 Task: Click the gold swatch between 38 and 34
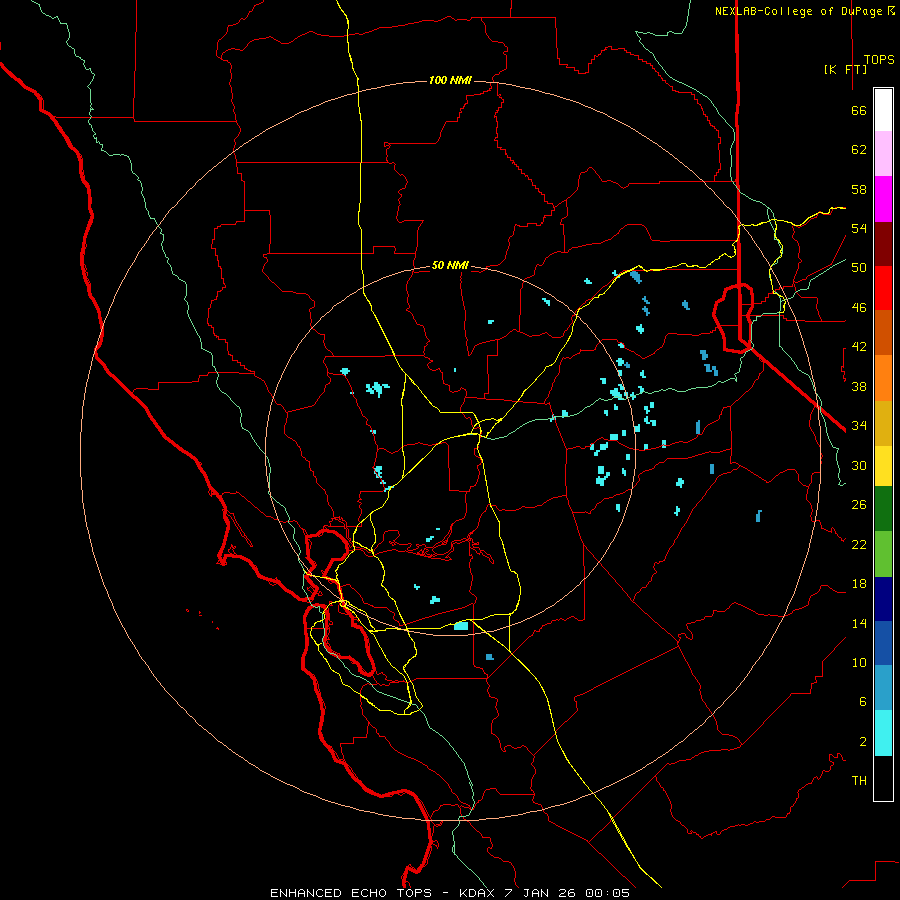pyautogui.click(x=883, y=423)
